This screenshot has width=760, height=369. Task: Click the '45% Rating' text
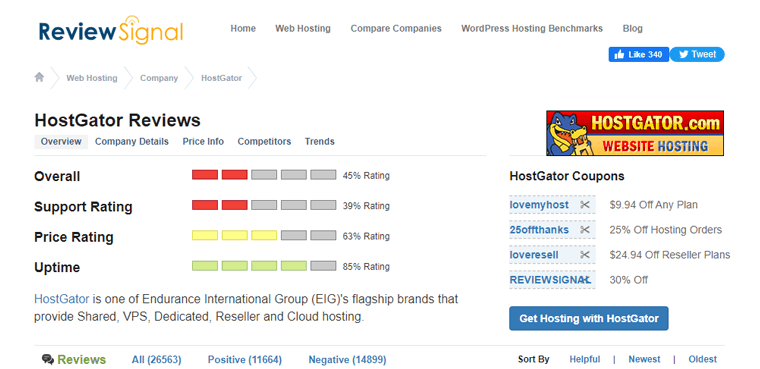(x=366, y=176)
